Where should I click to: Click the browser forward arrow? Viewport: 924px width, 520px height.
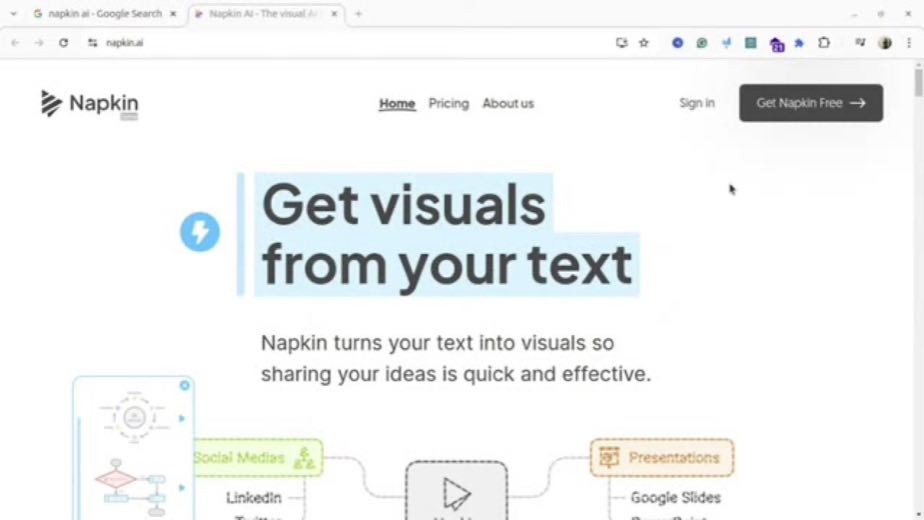click(x=39, y=42)
